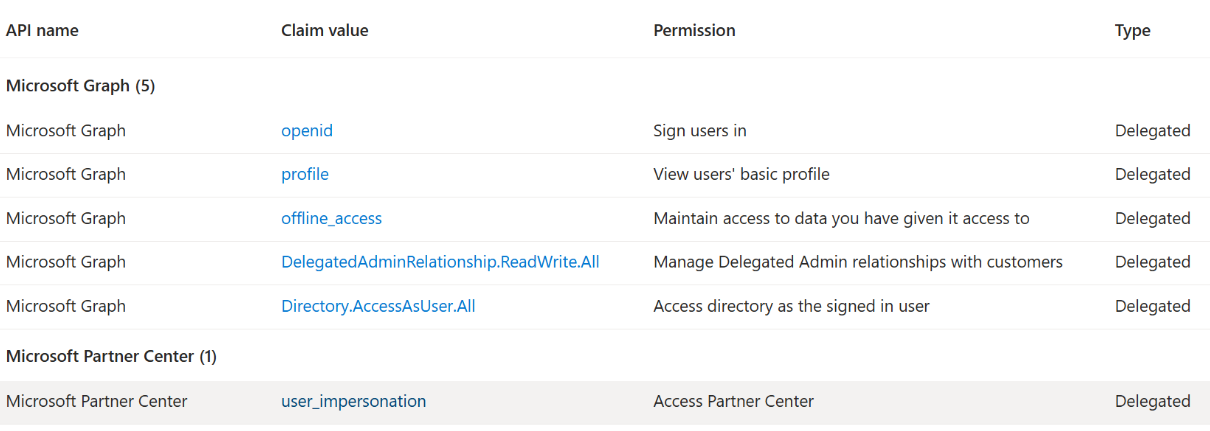Click the Permission column header
Viewport: 1210px width, 431px height.
694,30
